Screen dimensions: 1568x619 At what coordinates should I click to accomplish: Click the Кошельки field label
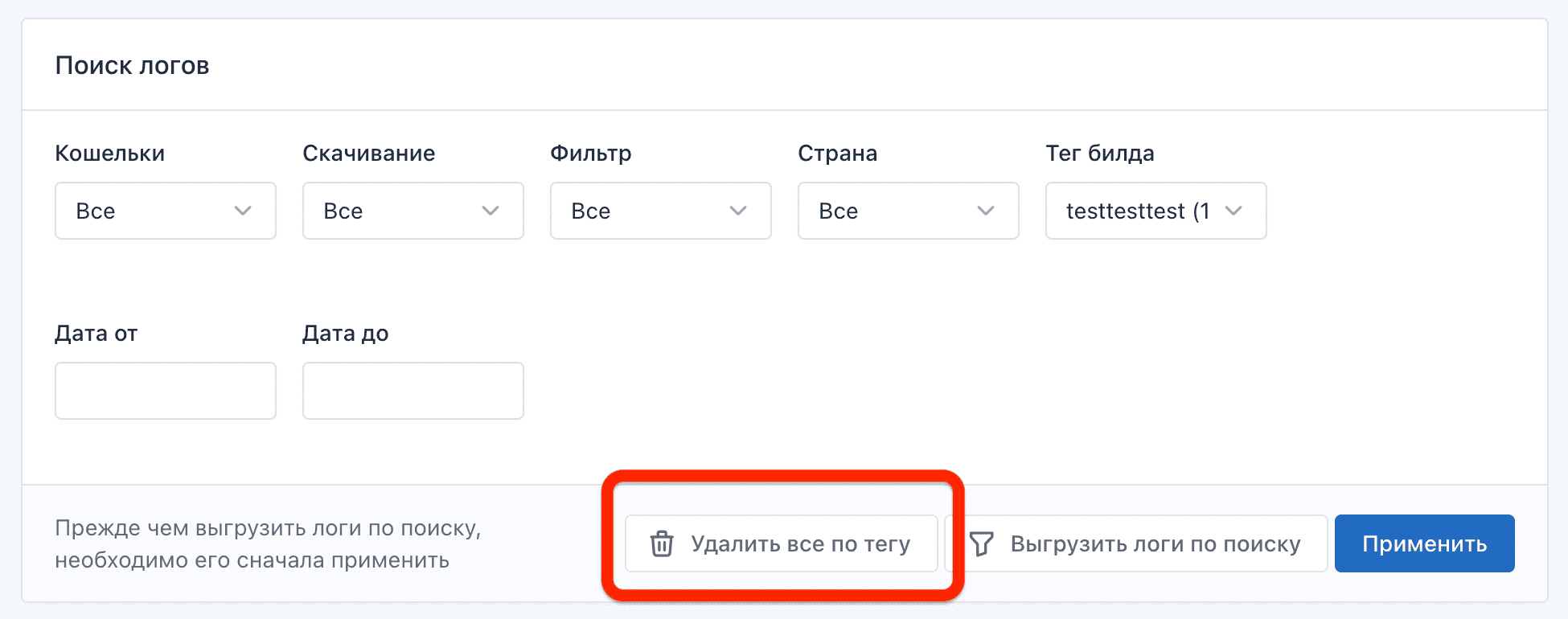tap(110, 153)
